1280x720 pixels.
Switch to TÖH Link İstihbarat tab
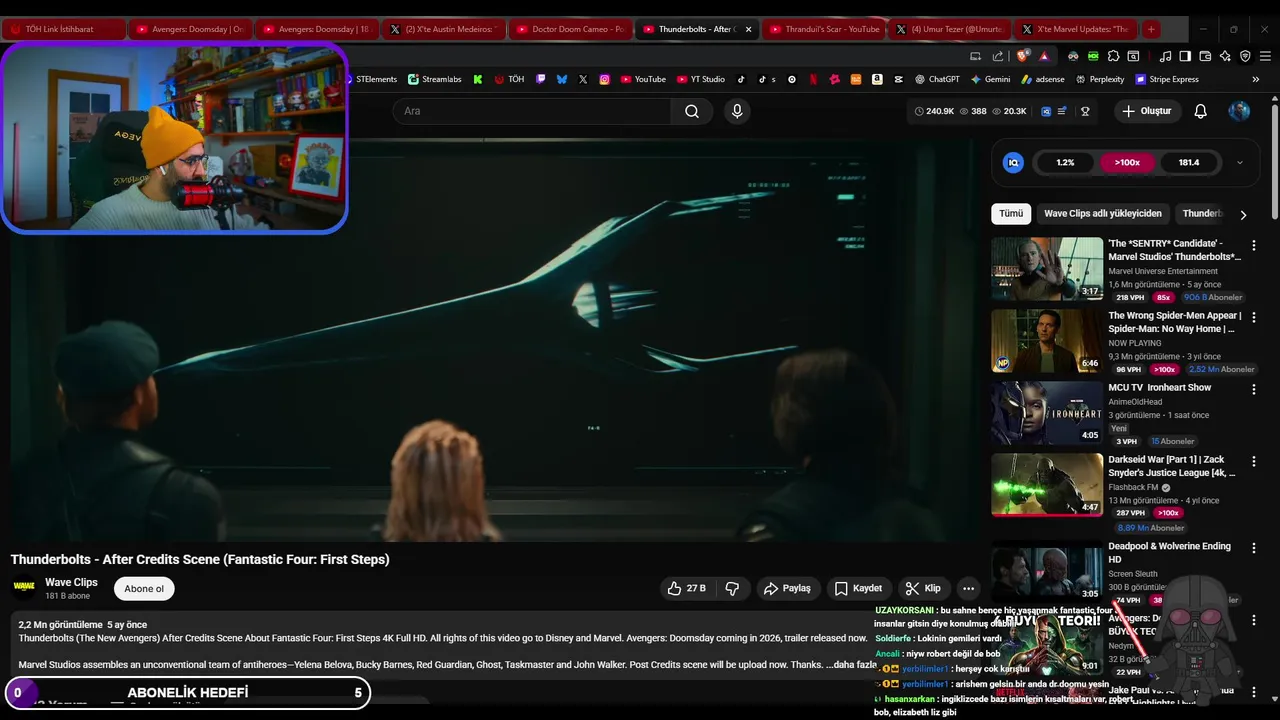[x=64, y=29]
